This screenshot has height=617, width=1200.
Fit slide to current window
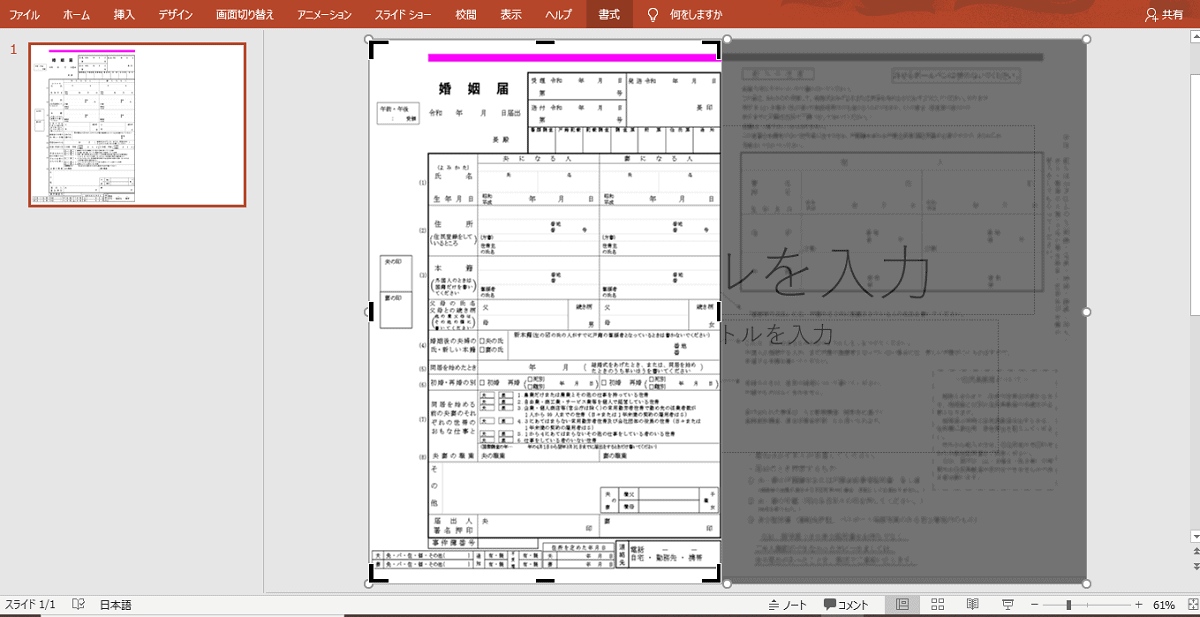[1188, 605]
